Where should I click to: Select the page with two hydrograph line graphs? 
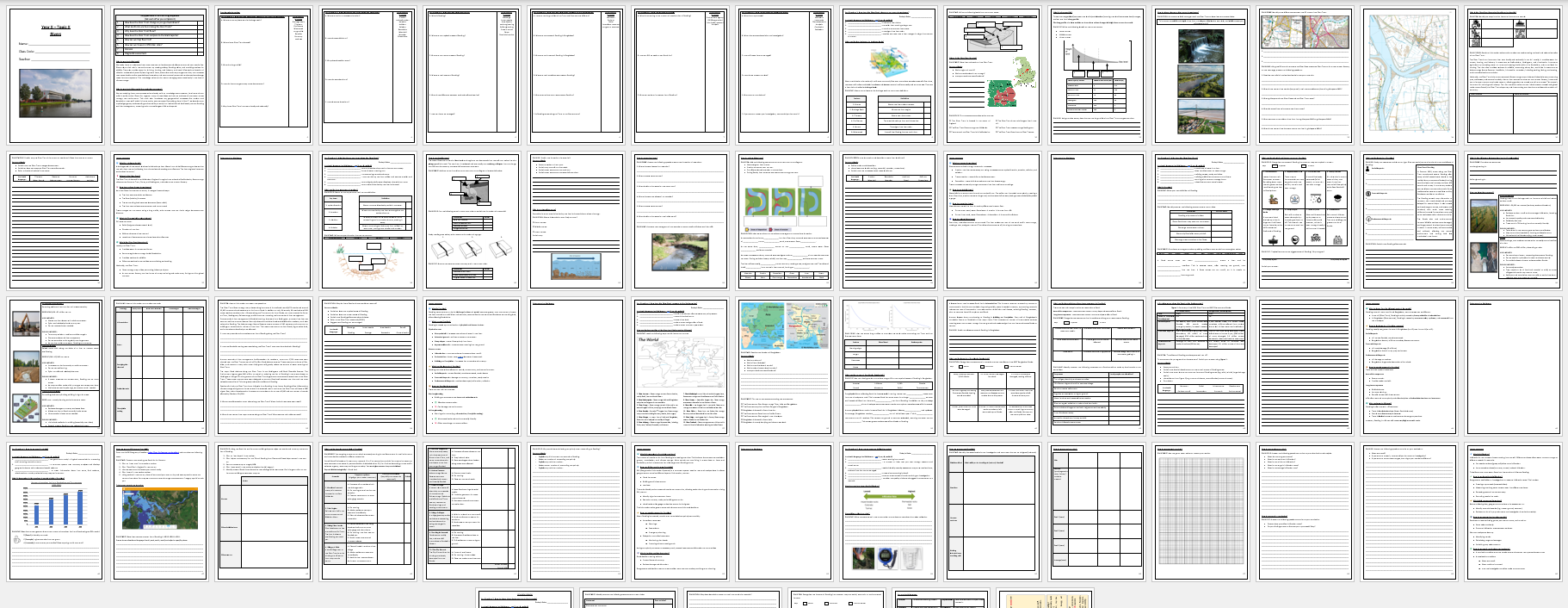889,367
